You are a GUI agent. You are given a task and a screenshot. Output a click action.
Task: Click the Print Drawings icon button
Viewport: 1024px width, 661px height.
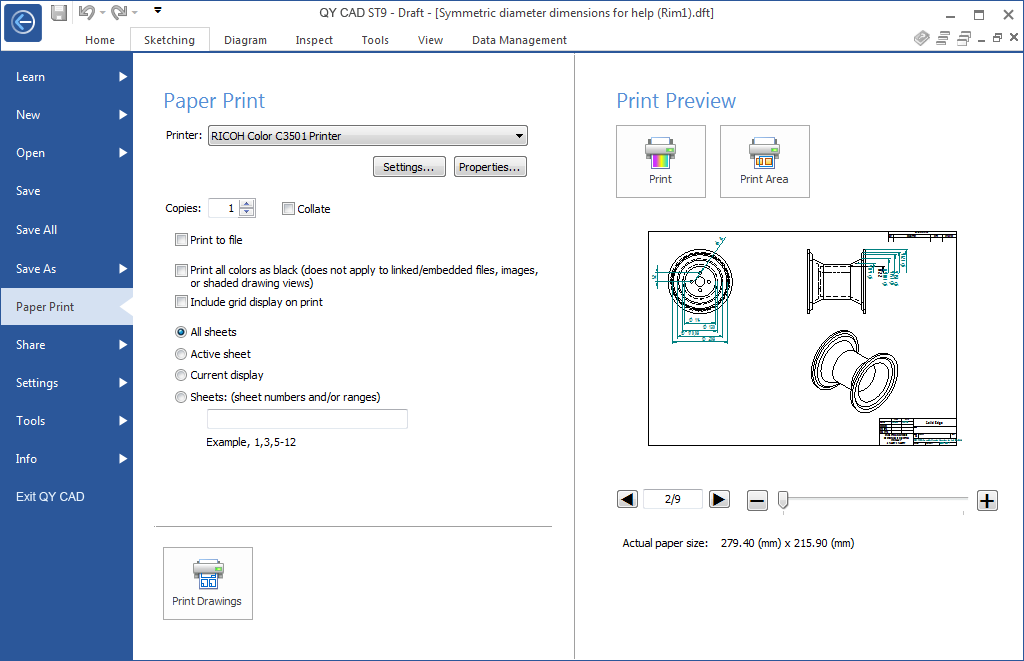coord(207,583)
